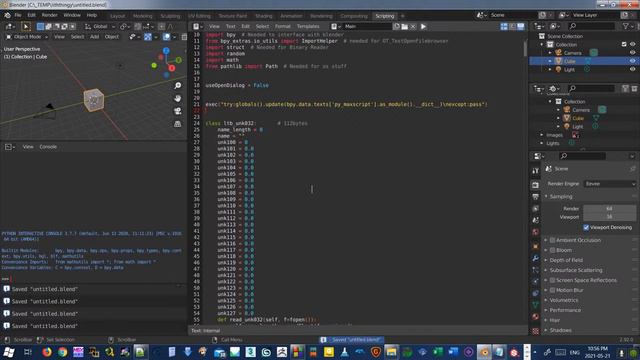The height and width of the screenshot is (360, 640).
Task: Open the Render Engine dropdown
Action: [610, 184]
